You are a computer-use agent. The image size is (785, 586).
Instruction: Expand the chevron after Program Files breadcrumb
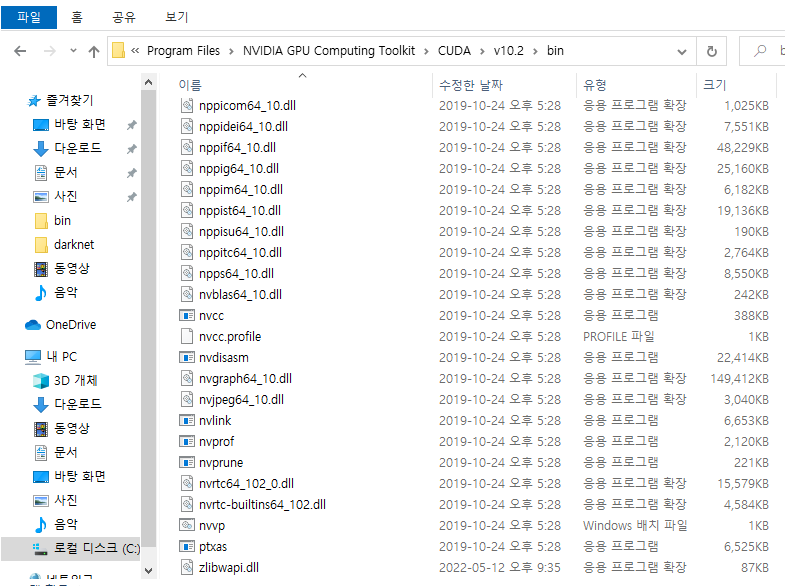pyautogui.click(x=231, y=51)
